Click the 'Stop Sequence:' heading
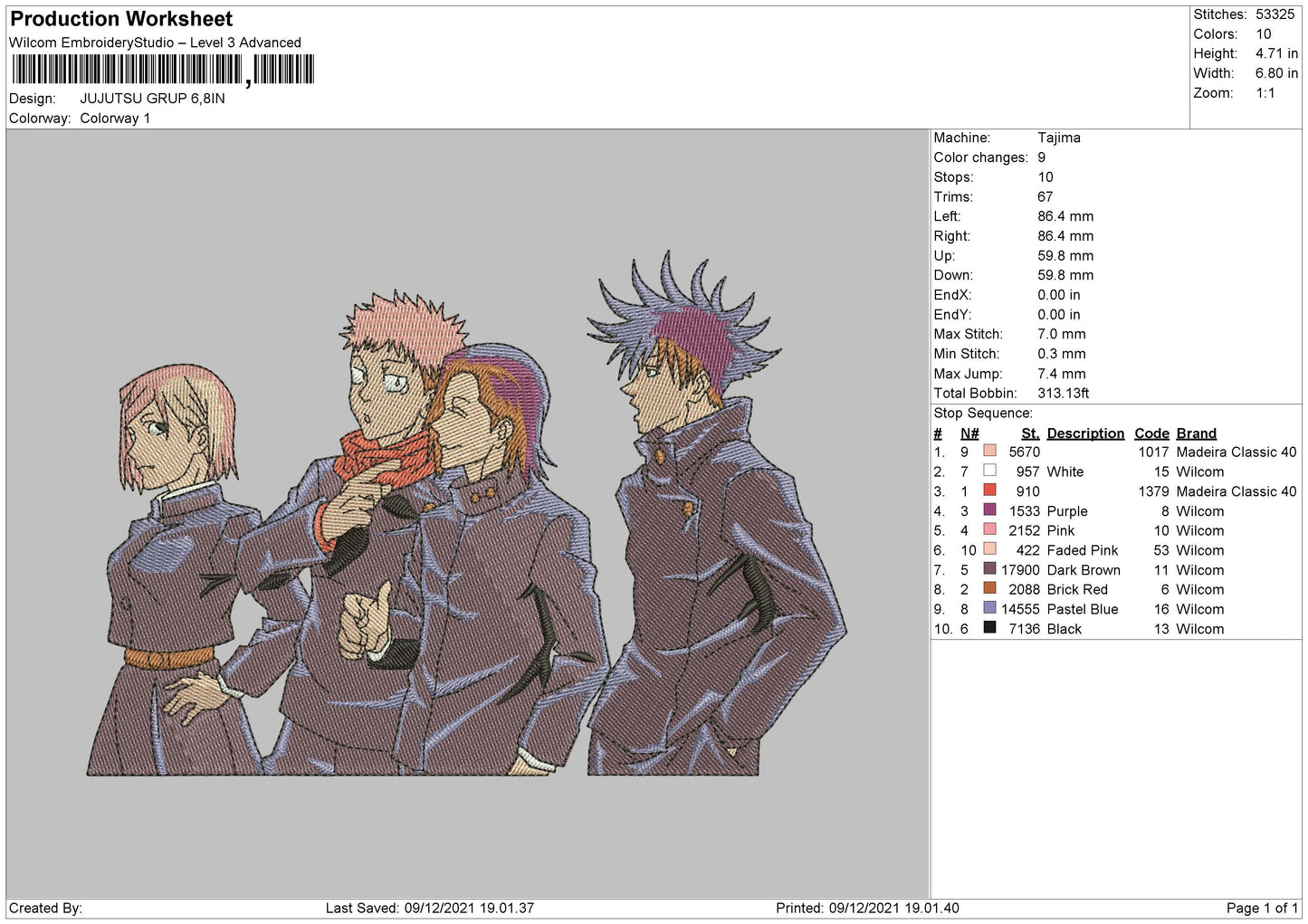The width and height of the screenshot is (1308, 924). 983,414
